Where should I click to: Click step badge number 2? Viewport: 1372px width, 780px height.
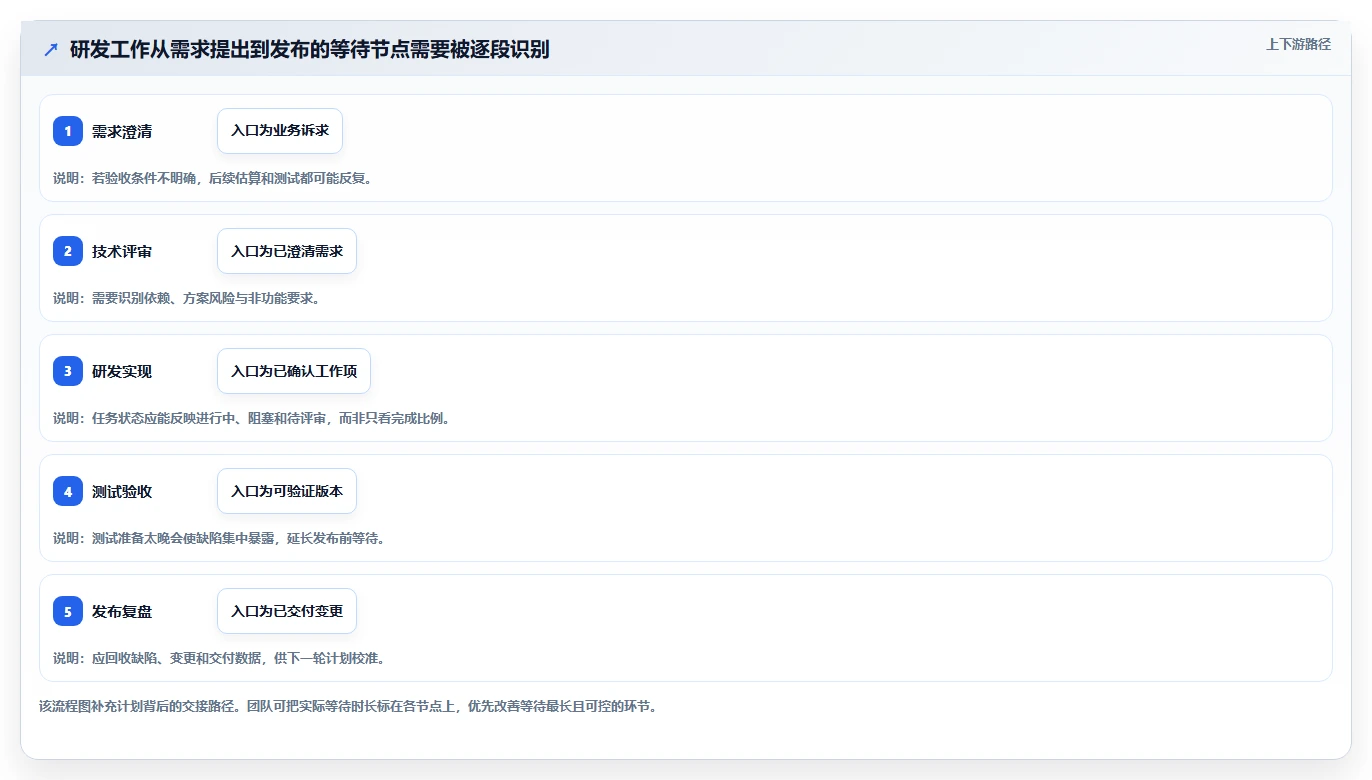68,251
